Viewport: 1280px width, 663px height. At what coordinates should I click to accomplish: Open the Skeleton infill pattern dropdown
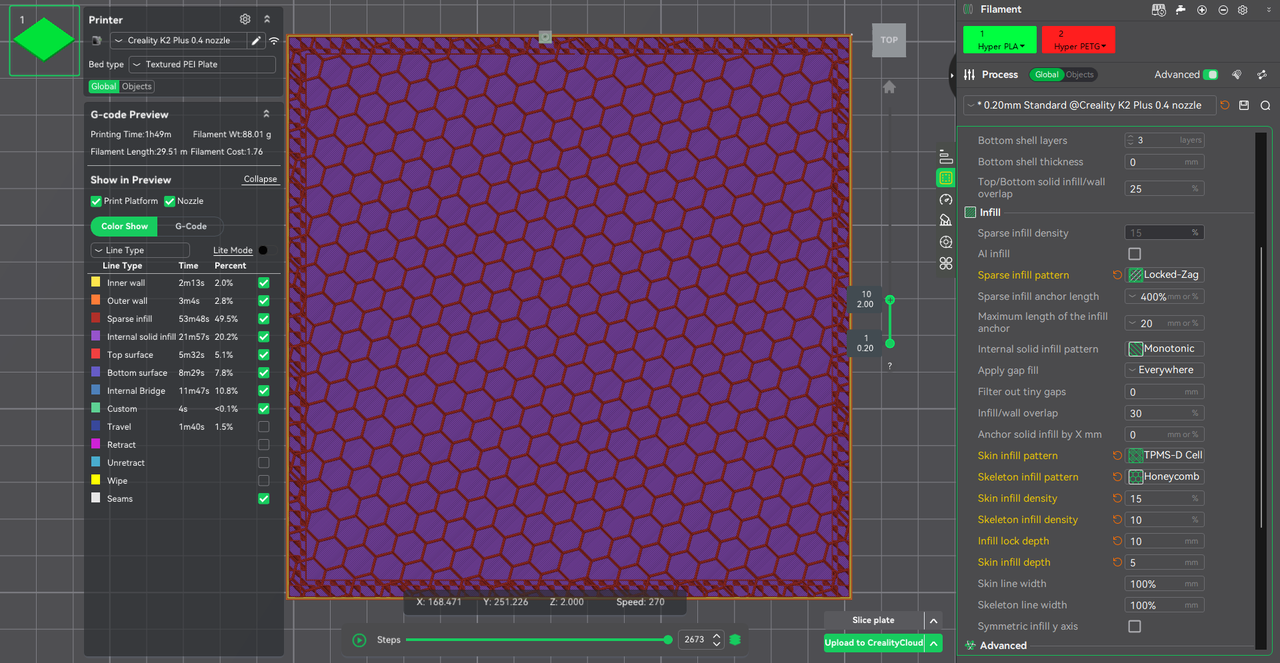pyautogui.click(x=1165, y=477)
